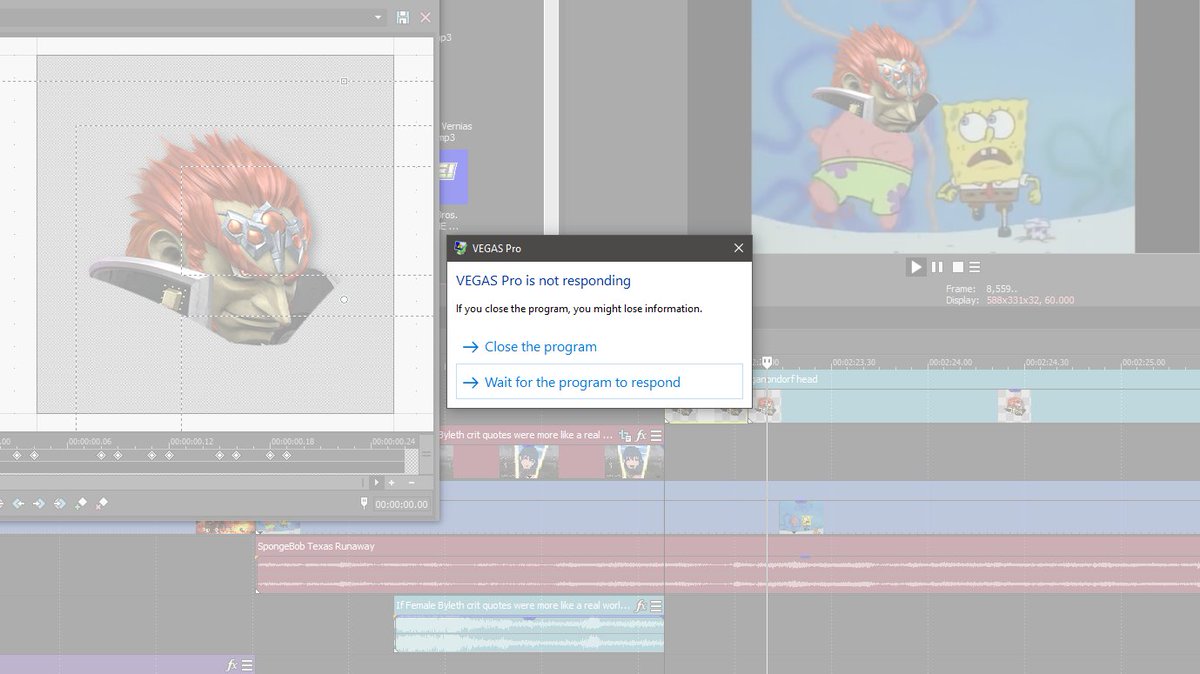
Task: Select the Ganondorf head clip on the timeline
Action: [x=975, y=397]
